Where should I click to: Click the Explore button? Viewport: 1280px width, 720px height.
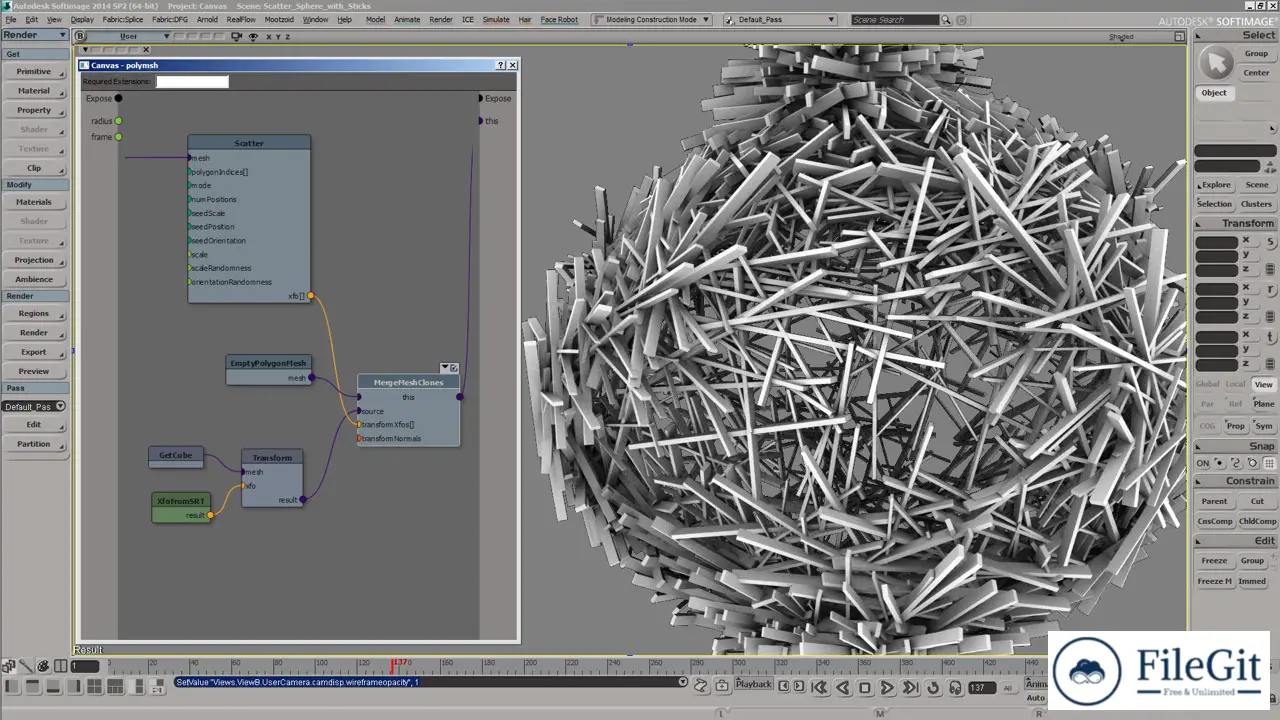[x=1216, y=185]
